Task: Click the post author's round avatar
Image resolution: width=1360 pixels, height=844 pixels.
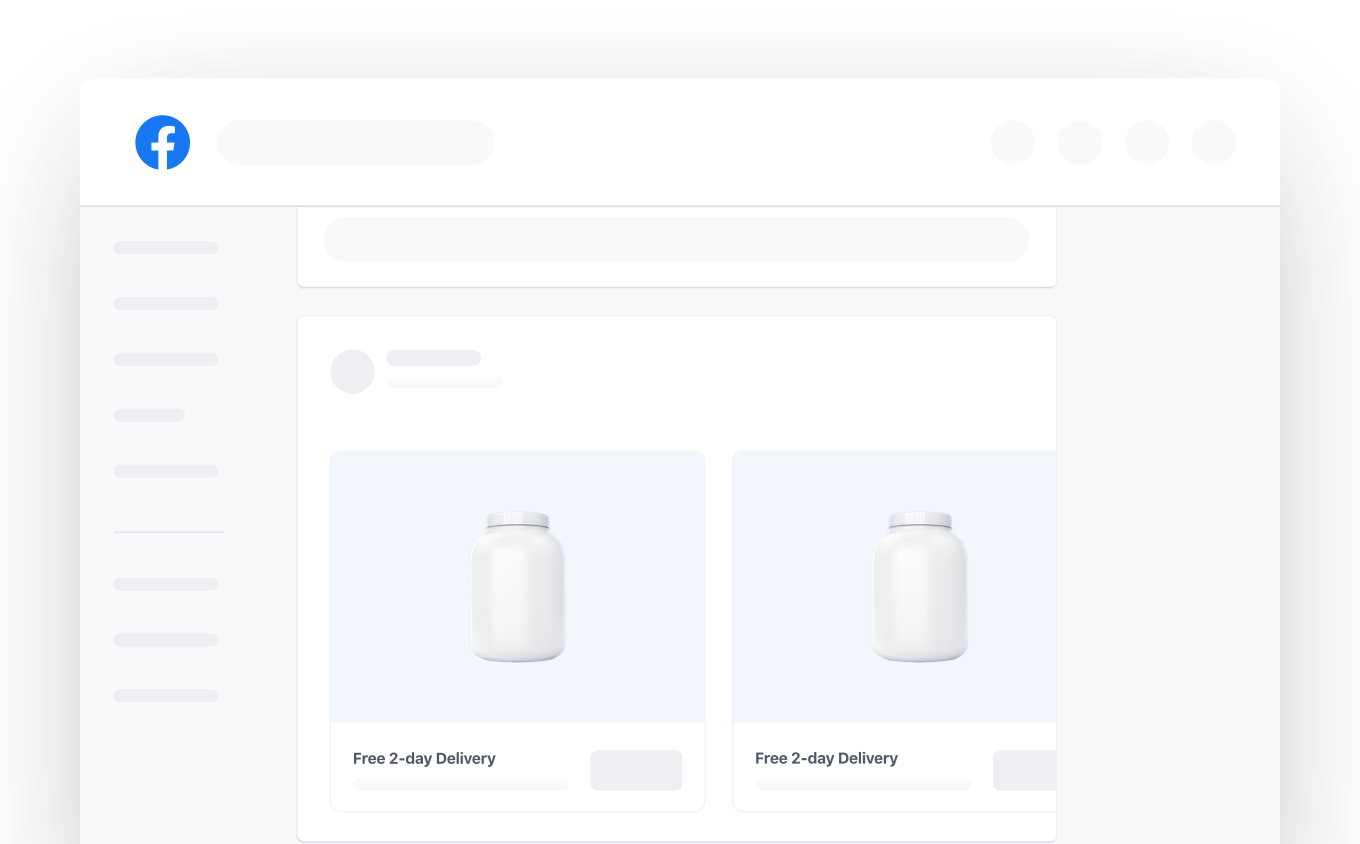Action: [x=352, y=371]
